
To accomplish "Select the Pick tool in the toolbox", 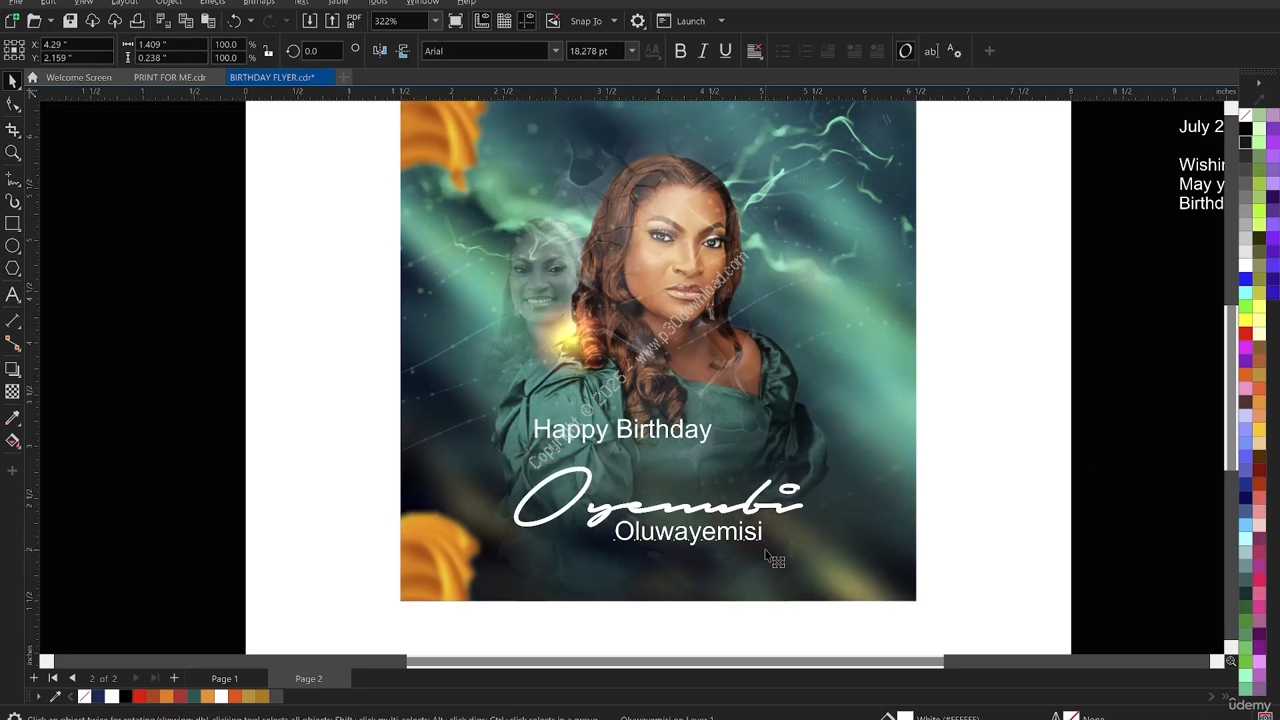I will click(12, 81).
